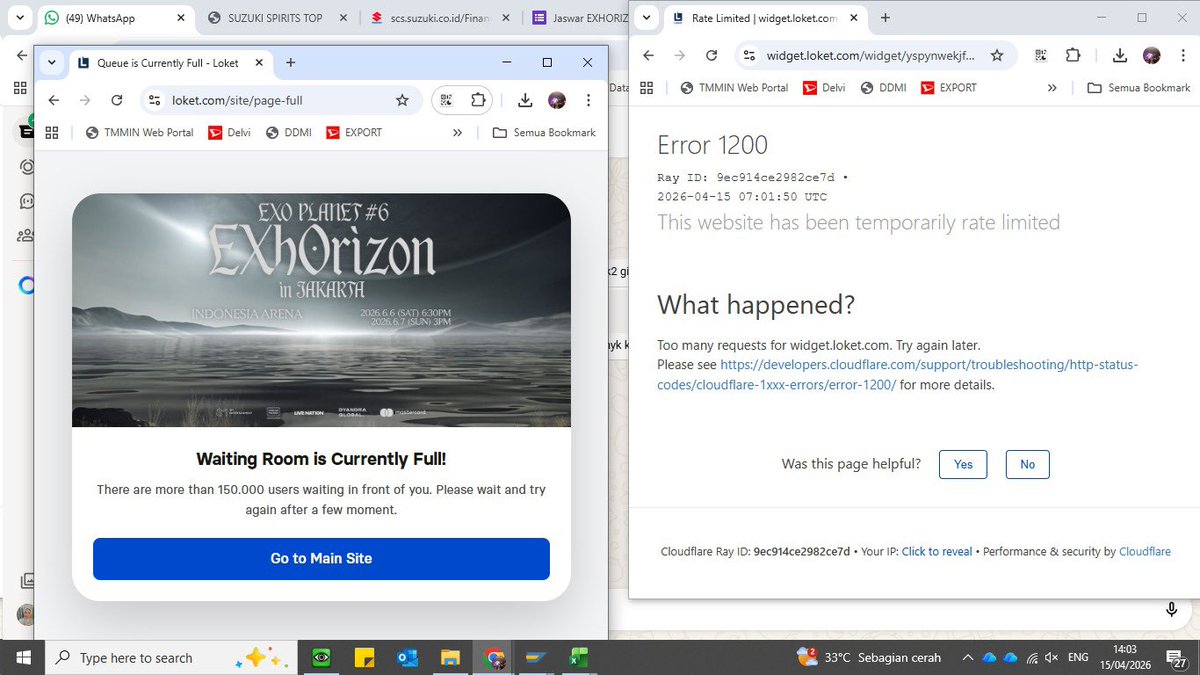Screen dimensions: 1200x675
Task: Click the Go to Main Site button
Action: point(321,559)
